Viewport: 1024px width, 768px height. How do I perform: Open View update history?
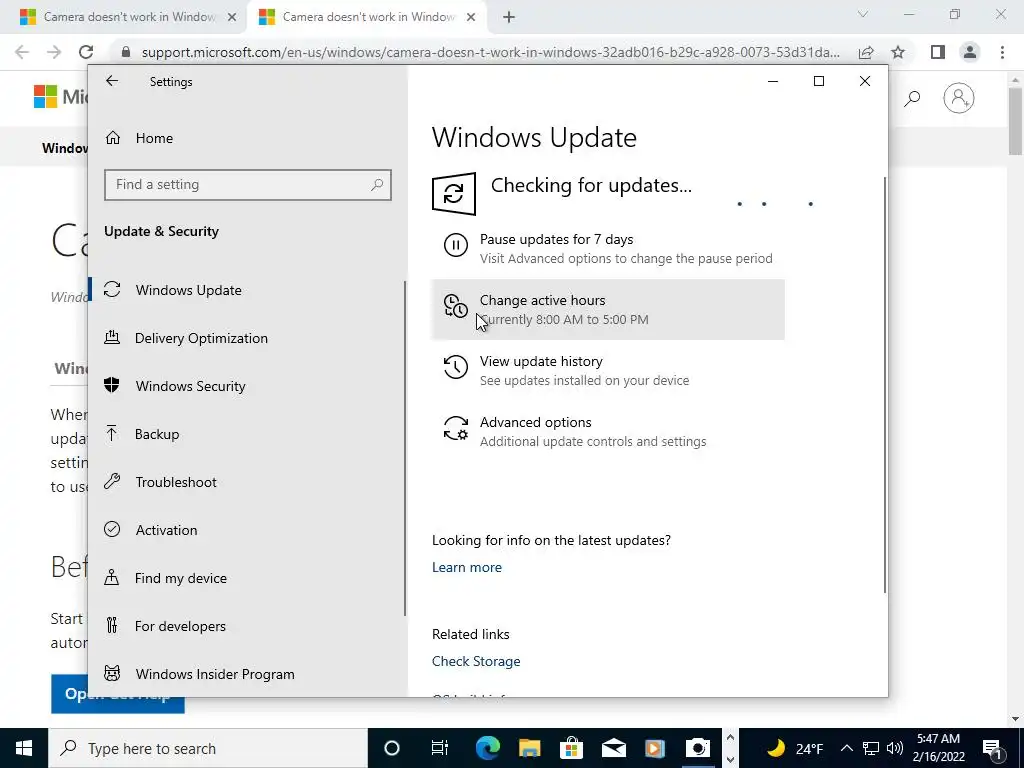pyautogui.click(x=607, y=370)
